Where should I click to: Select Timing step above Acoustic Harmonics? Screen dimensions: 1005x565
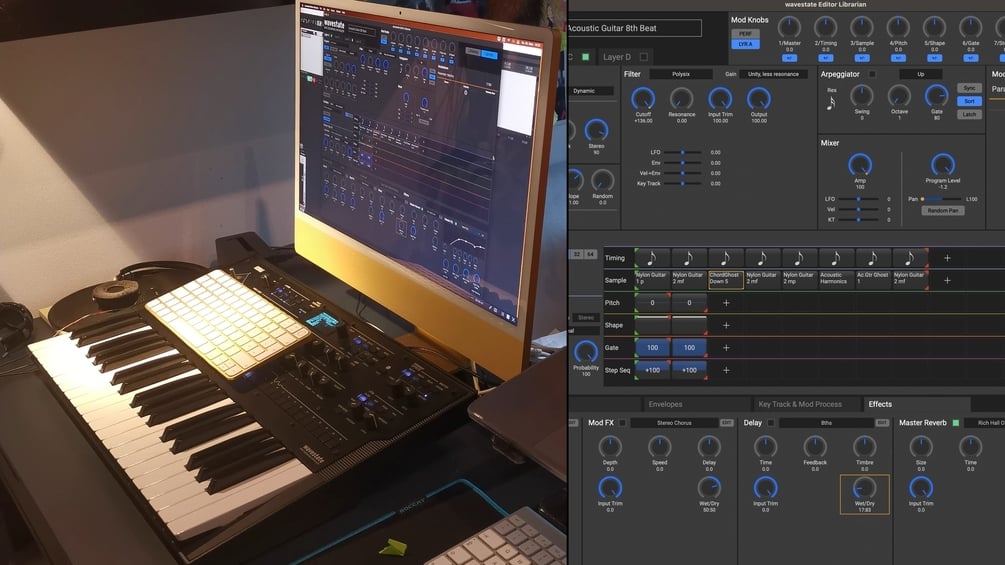point(836,258)
